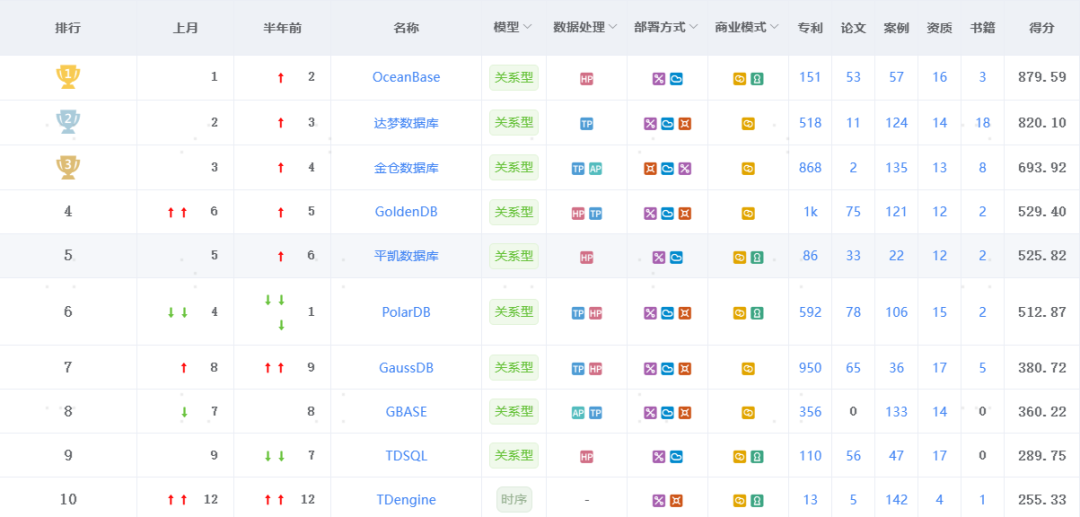Image resolution: width=1080 pixels, height=517 pixels.
Task: Click the score 255.33 for TDengine
Action: pyautogui.click(x=1041, y=500)
